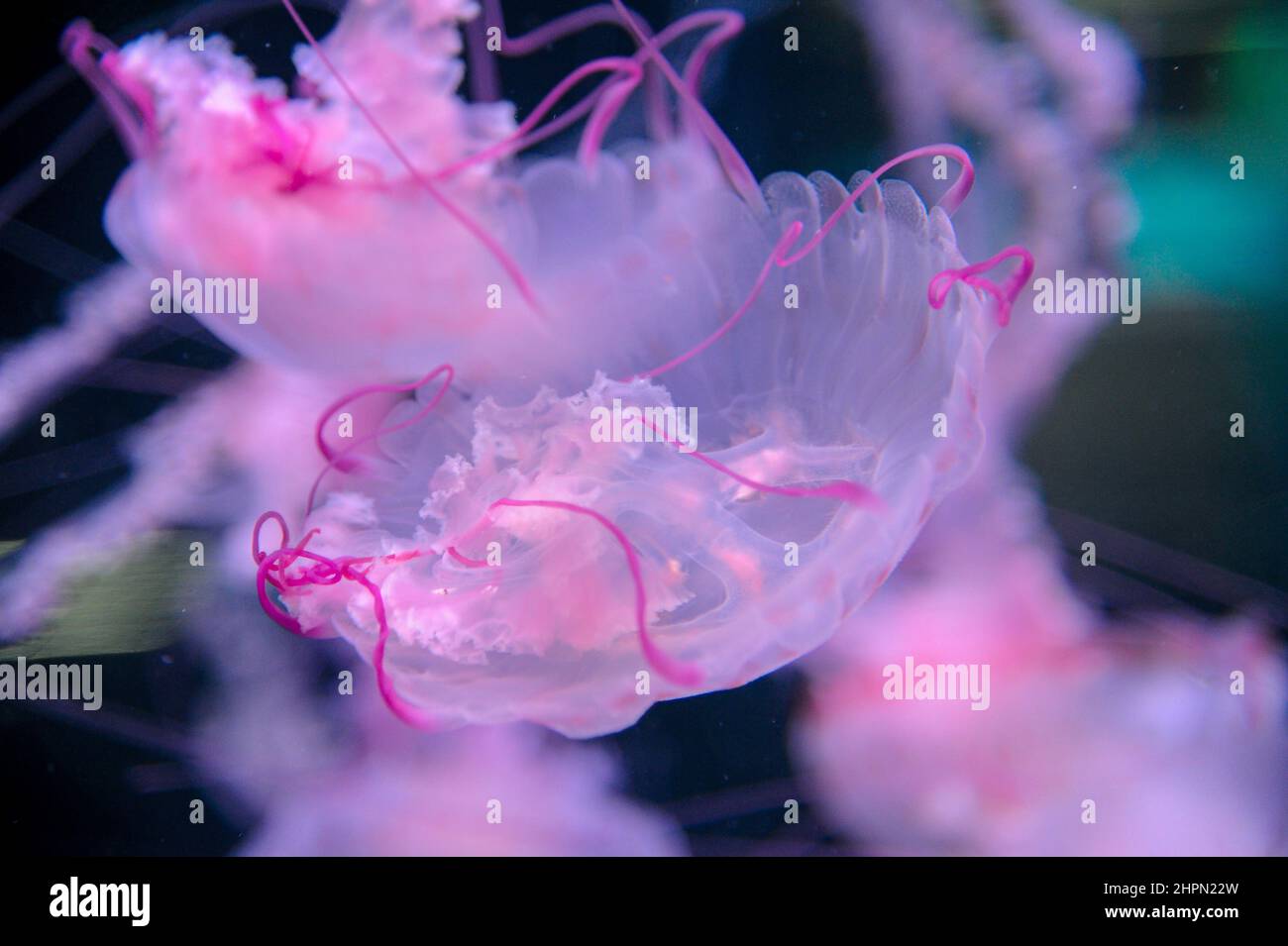Click the alamy logo in the black footer
The width and height of the screenshot is (1288, 946).
pyautogui.click(x=100, y=902)
